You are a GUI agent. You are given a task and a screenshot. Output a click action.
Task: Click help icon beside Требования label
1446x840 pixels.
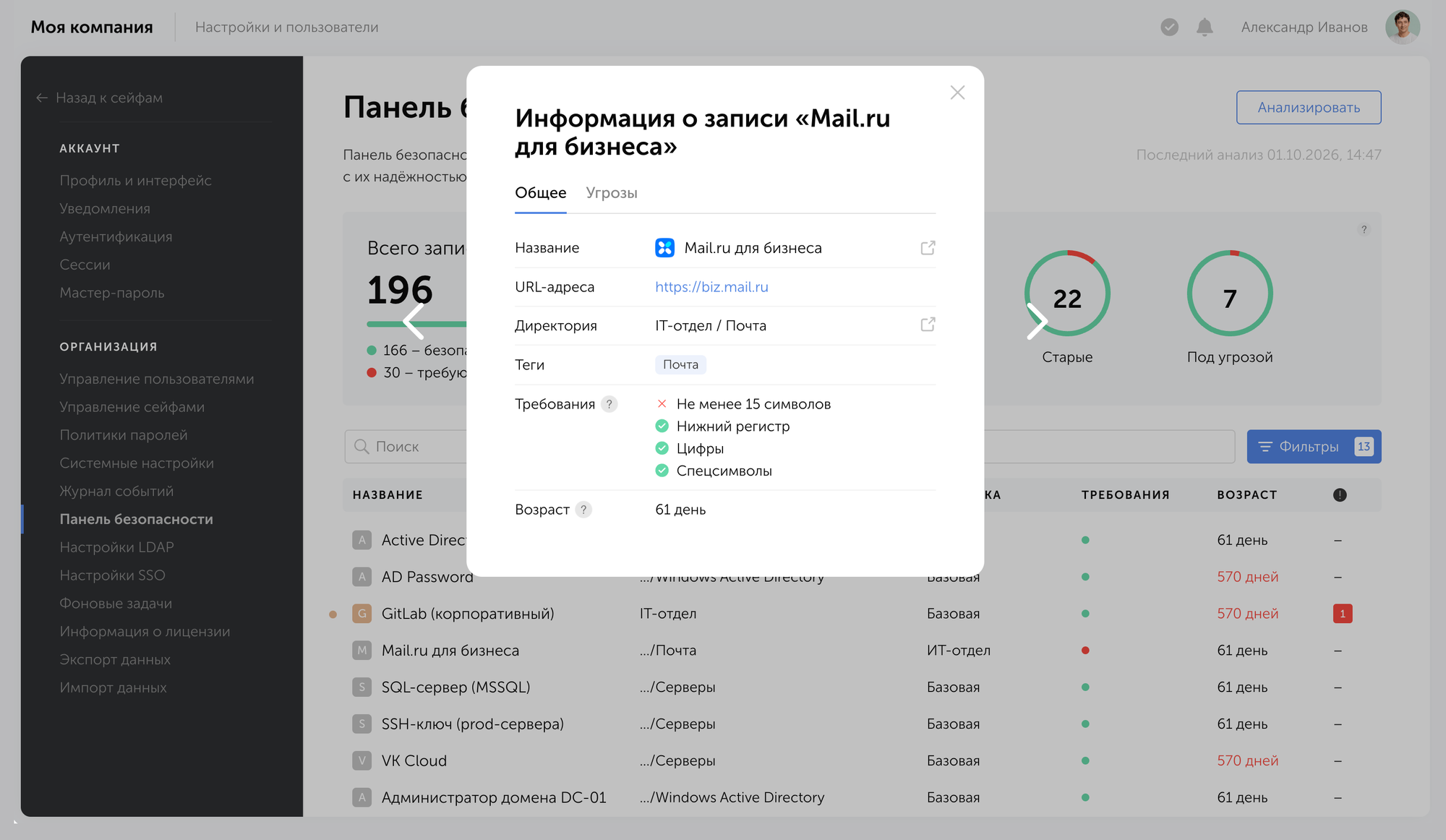[609, 404]
